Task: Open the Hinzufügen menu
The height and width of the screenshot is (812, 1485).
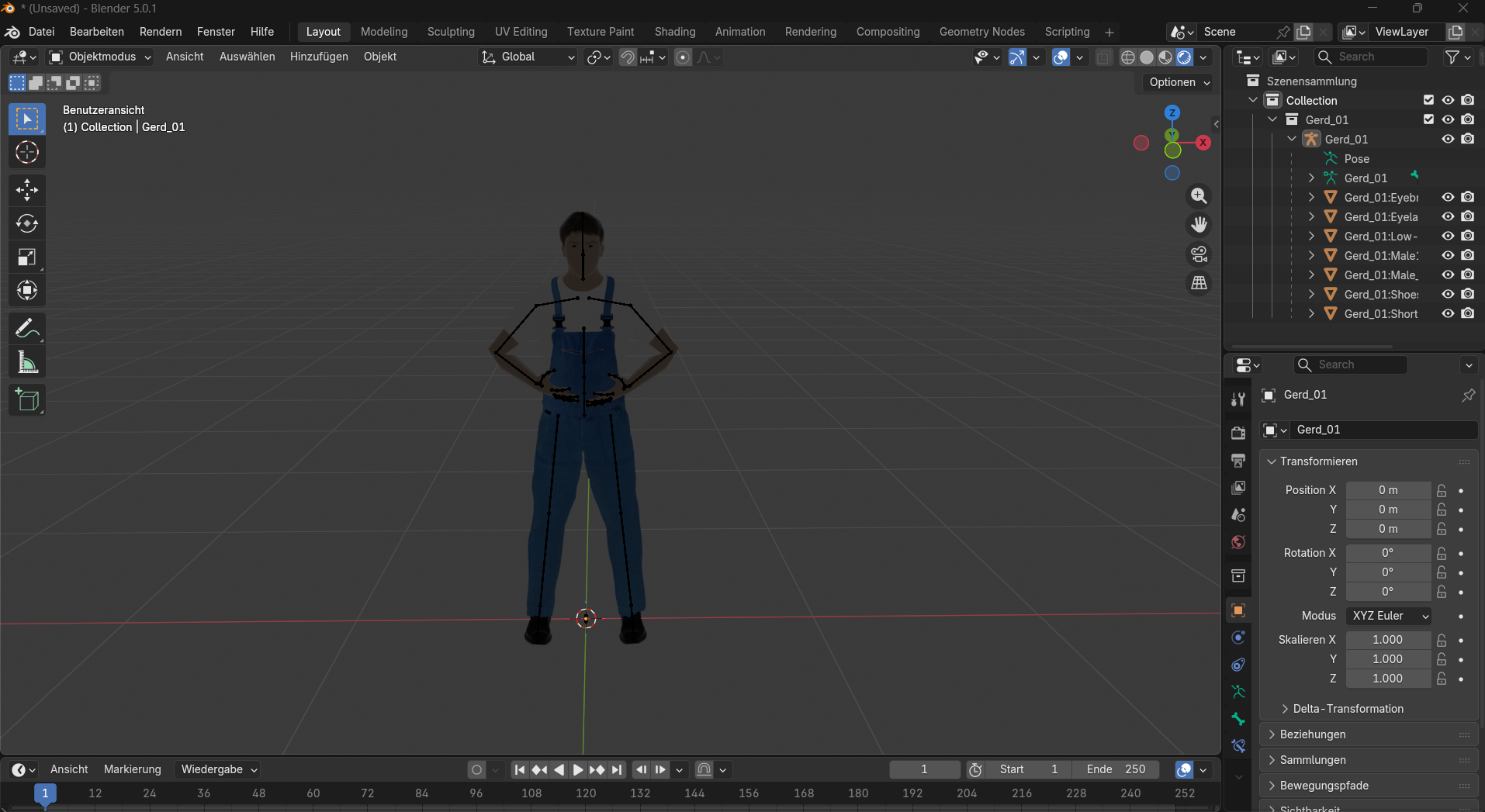Action: click(319, 57)
